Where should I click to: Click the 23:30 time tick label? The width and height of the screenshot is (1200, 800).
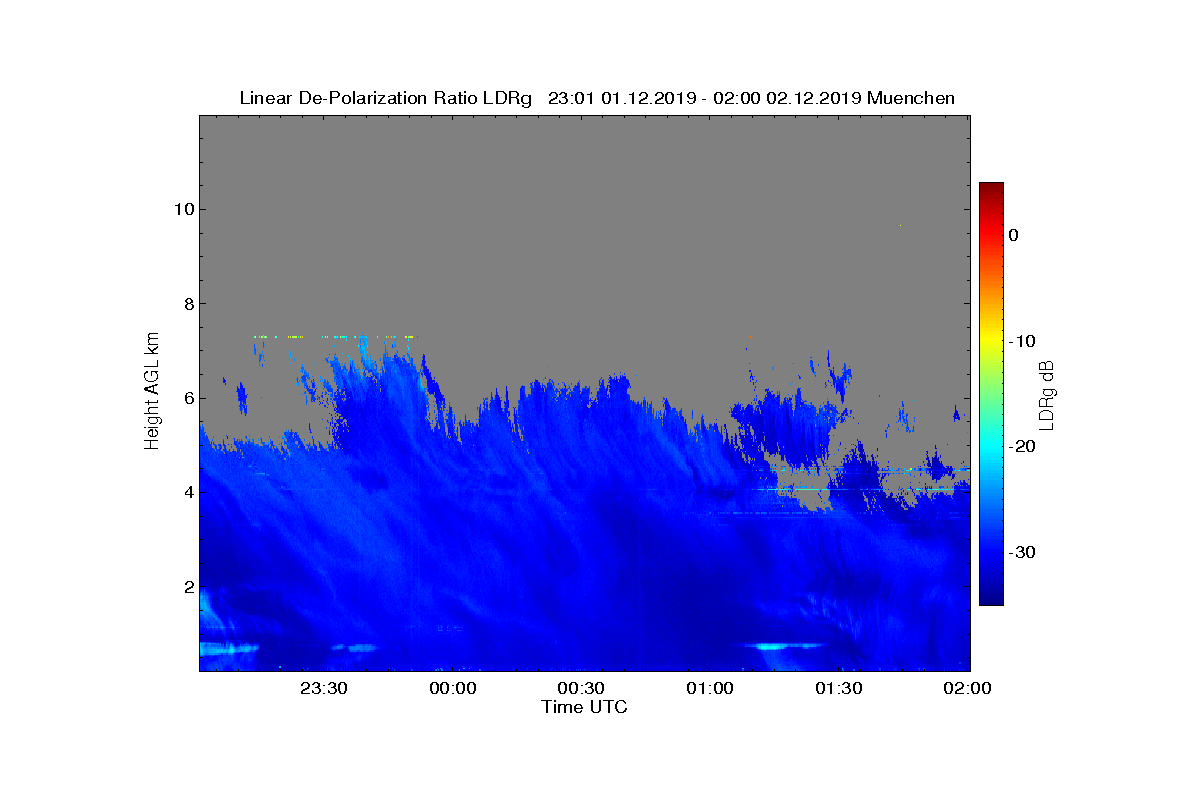(x=323, y=688)
